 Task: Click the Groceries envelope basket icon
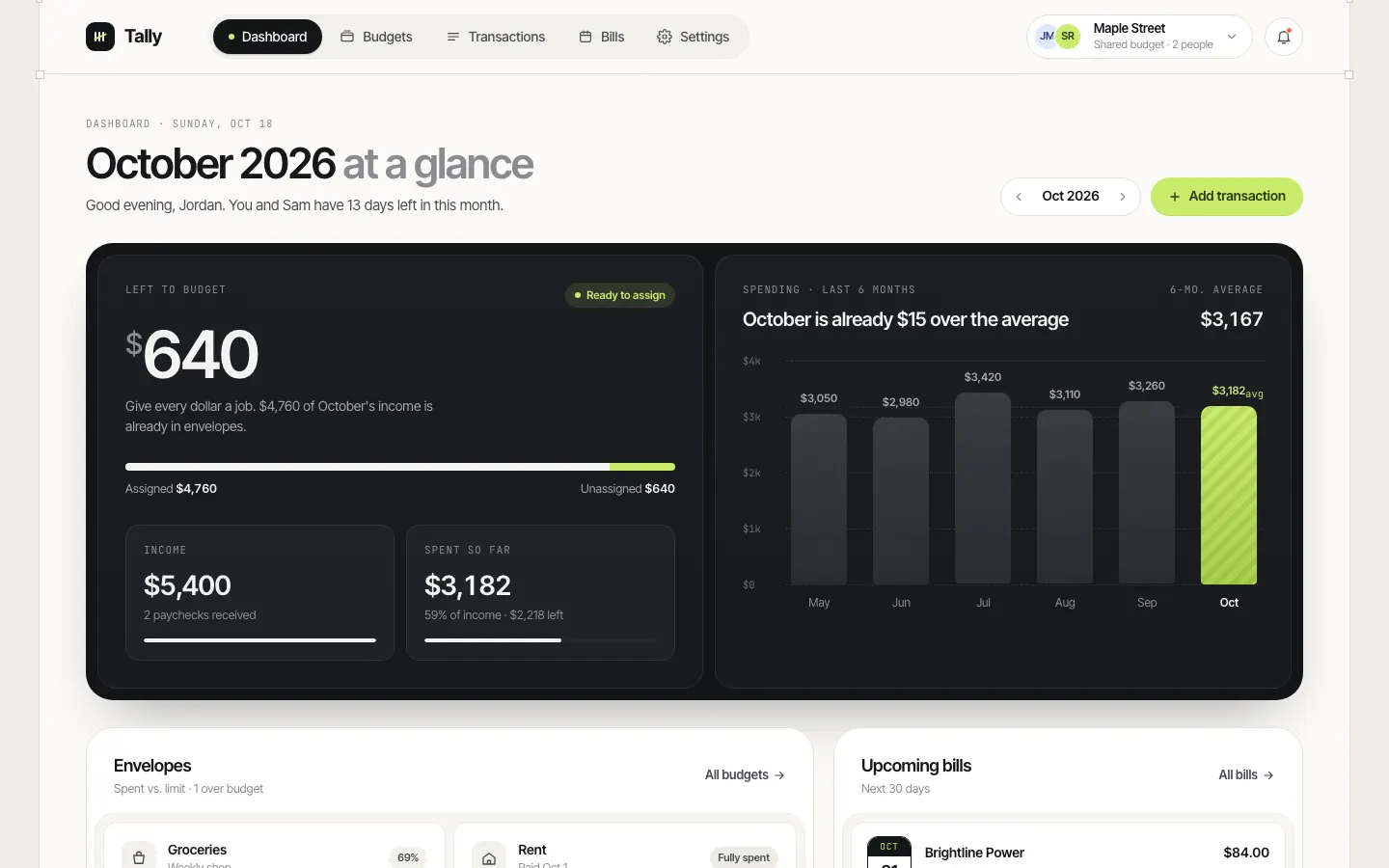point(139,857)
